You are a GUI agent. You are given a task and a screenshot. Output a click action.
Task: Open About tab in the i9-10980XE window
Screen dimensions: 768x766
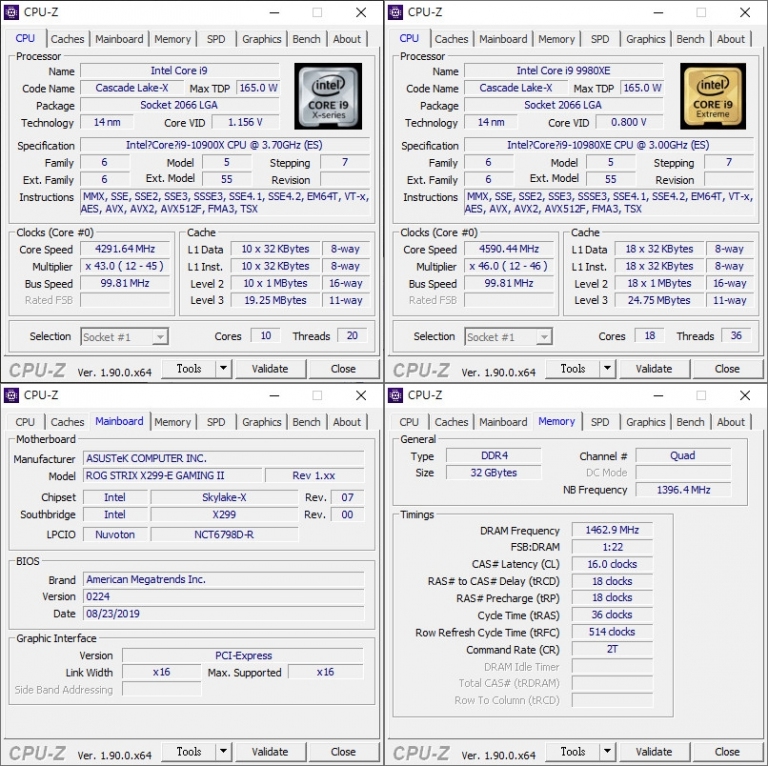tap(731, 39)
